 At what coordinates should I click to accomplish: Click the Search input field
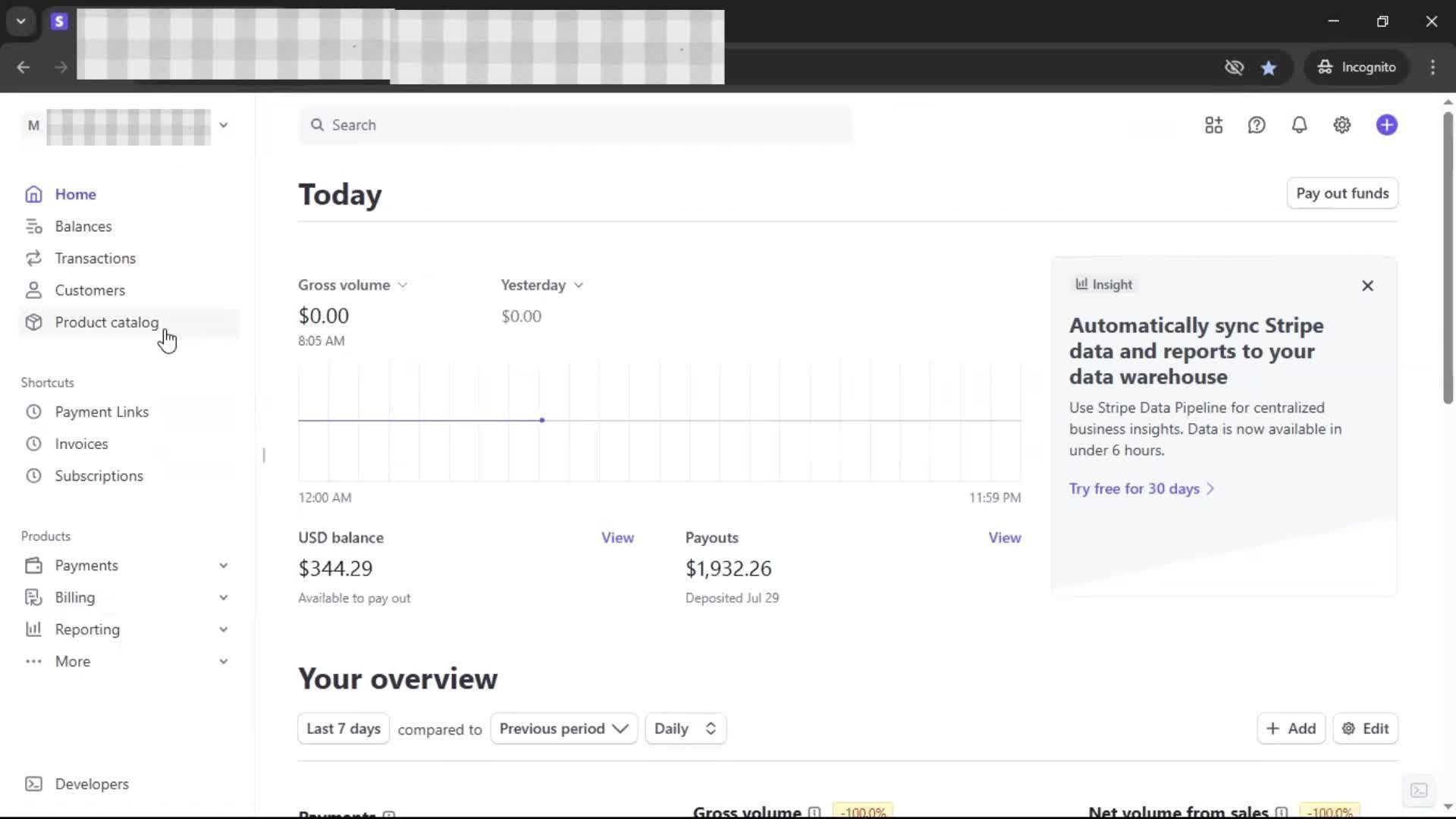(x=576, y=125)
